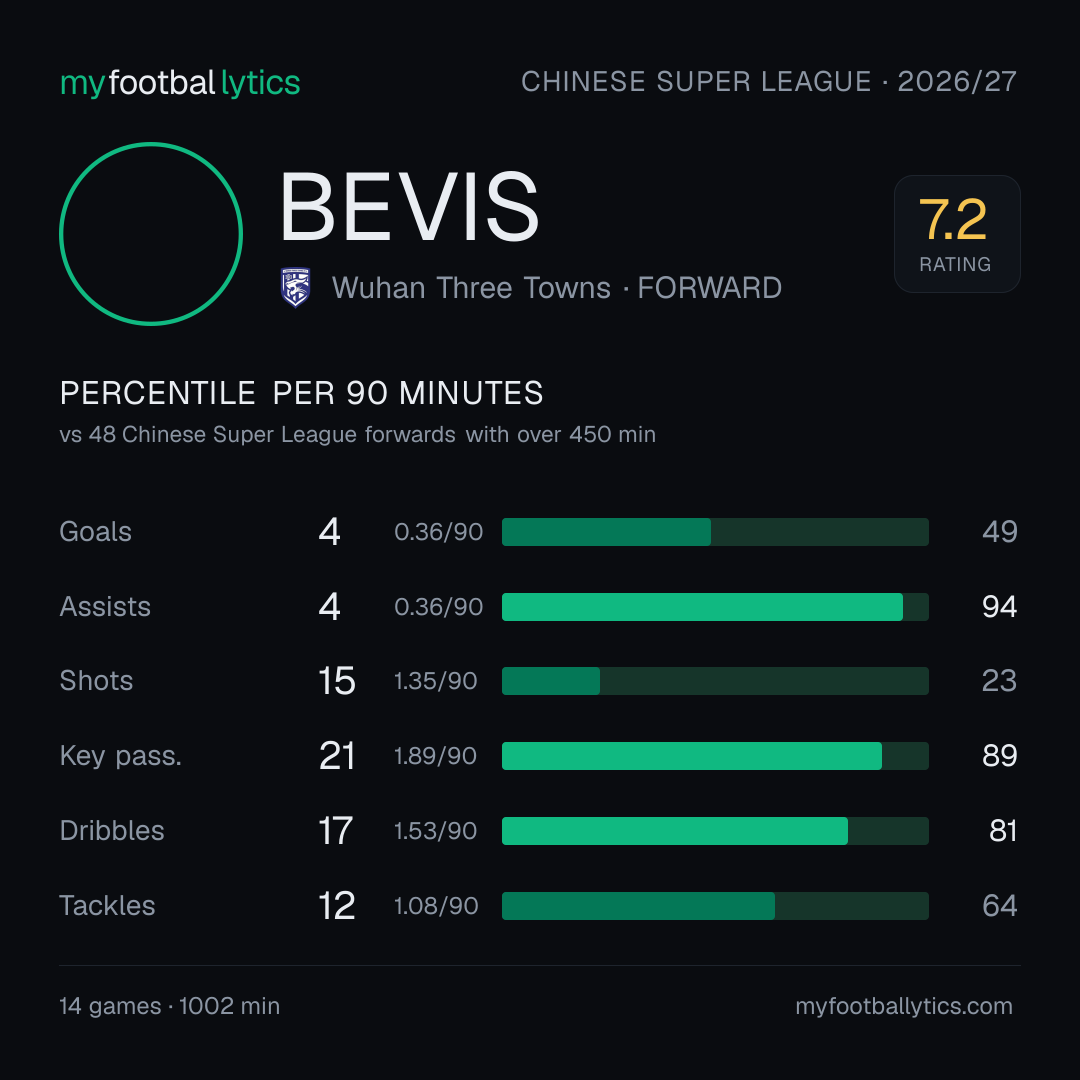Click the BEVIS player name
Image resolution: width=1080 pixels, height=1080 pixels.
(409, 207)
